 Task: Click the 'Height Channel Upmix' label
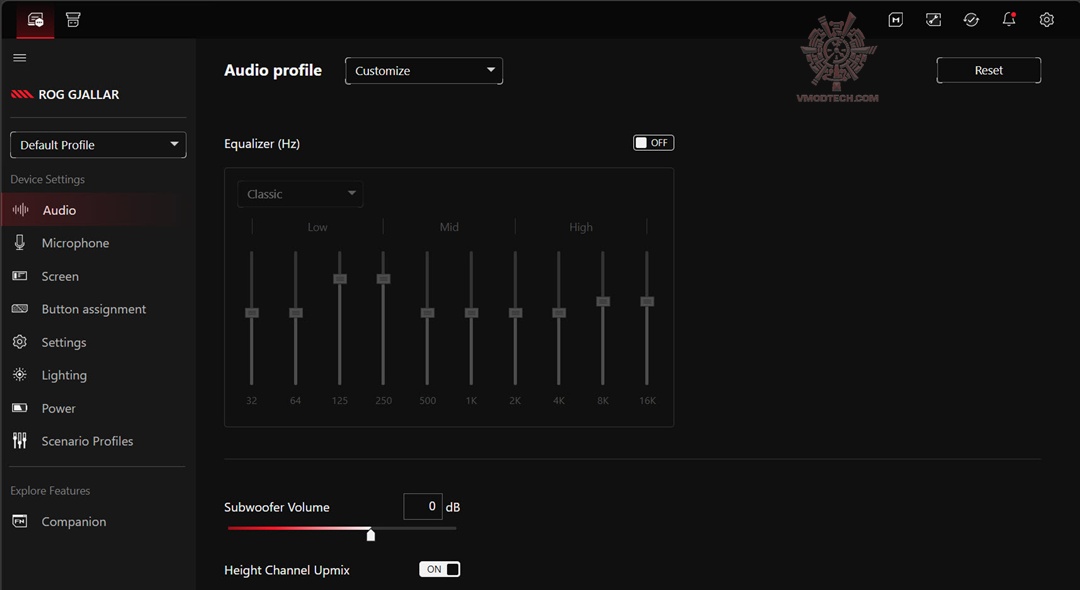coord(287,570)
